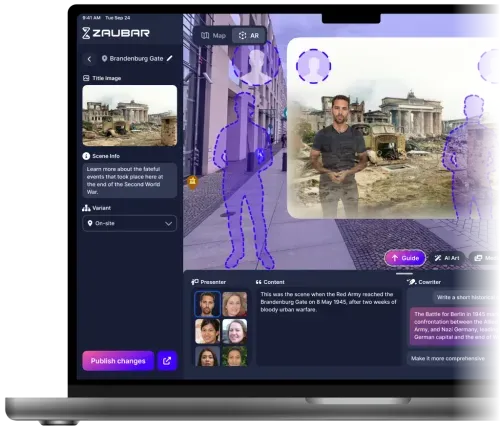The width and height of the screenshot is (500, 433).
Task: Click the Cowriter section icon
Action: pyautogui.click(x=412, y=282)
